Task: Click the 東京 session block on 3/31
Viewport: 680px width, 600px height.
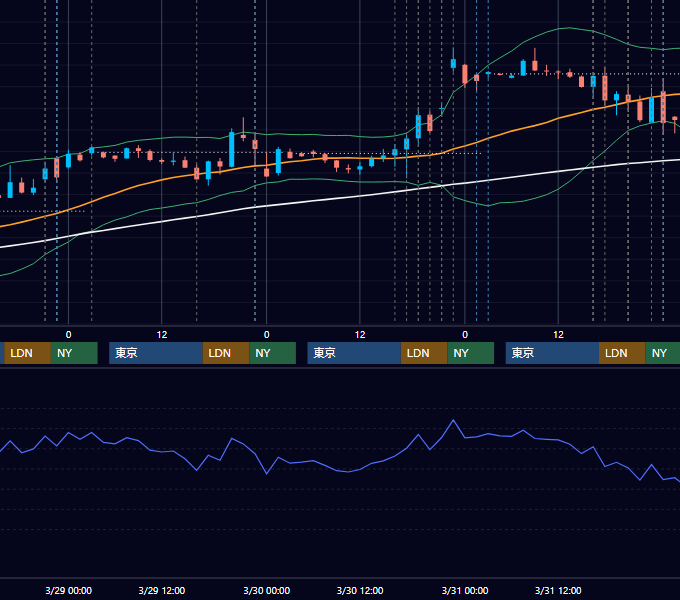Action: [552, 353]
